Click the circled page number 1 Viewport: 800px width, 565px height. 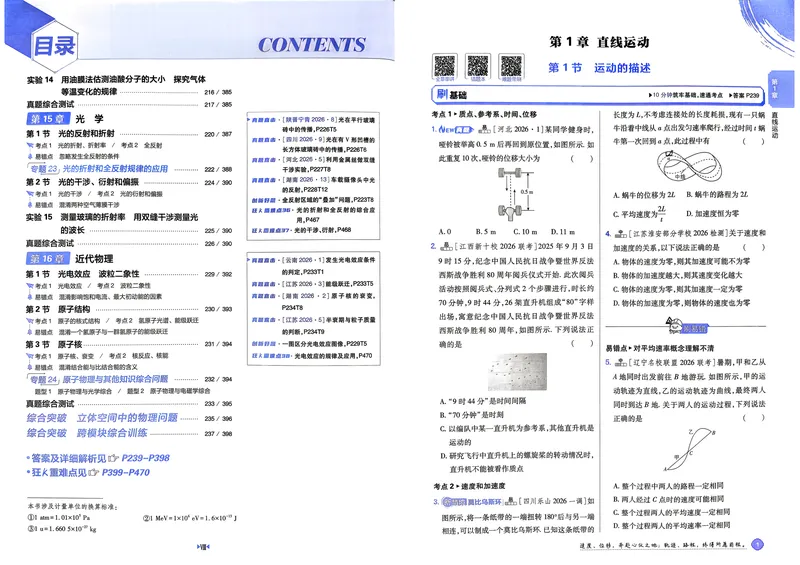coord(758,545)
